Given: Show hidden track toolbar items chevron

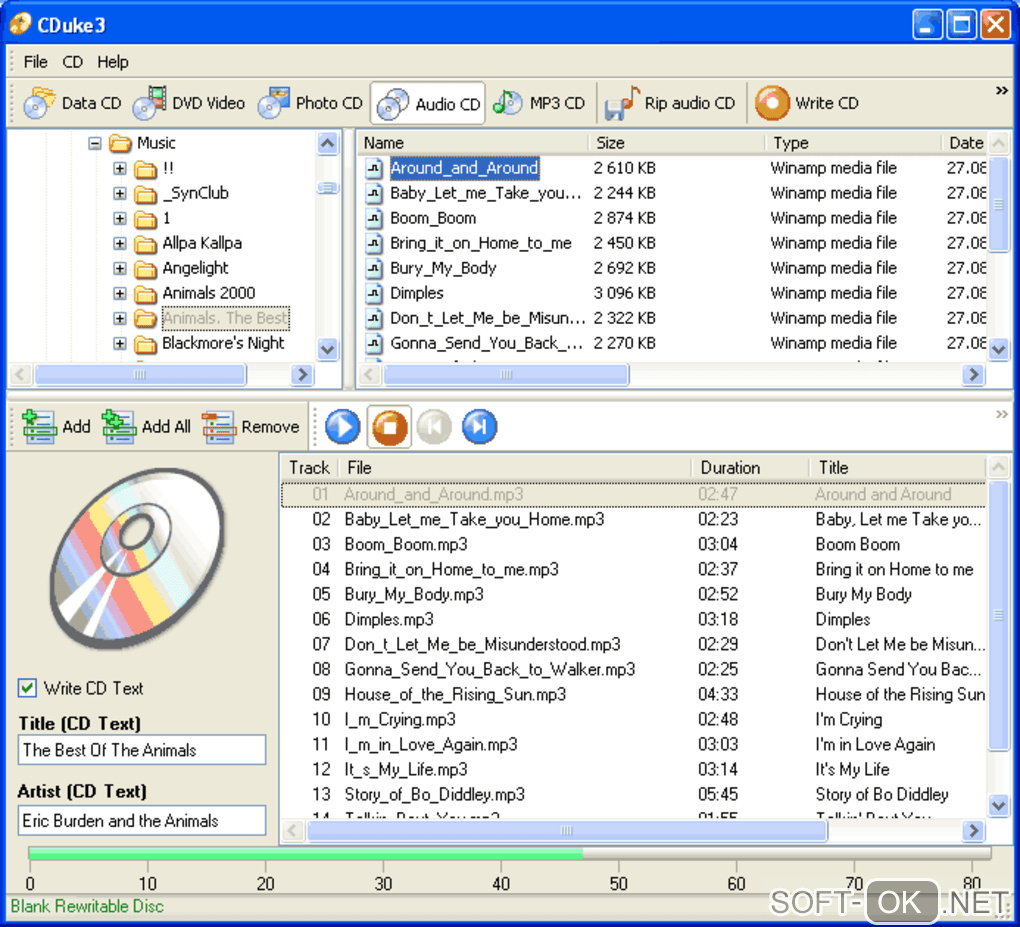Looking at the screenshot, I should point(1001,414).
